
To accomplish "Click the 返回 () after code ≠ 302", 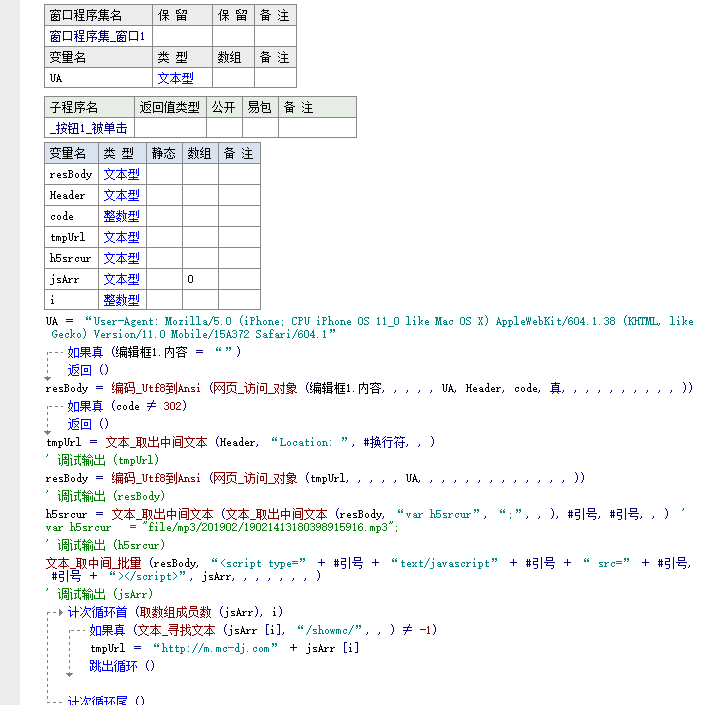I will [88, 424].
